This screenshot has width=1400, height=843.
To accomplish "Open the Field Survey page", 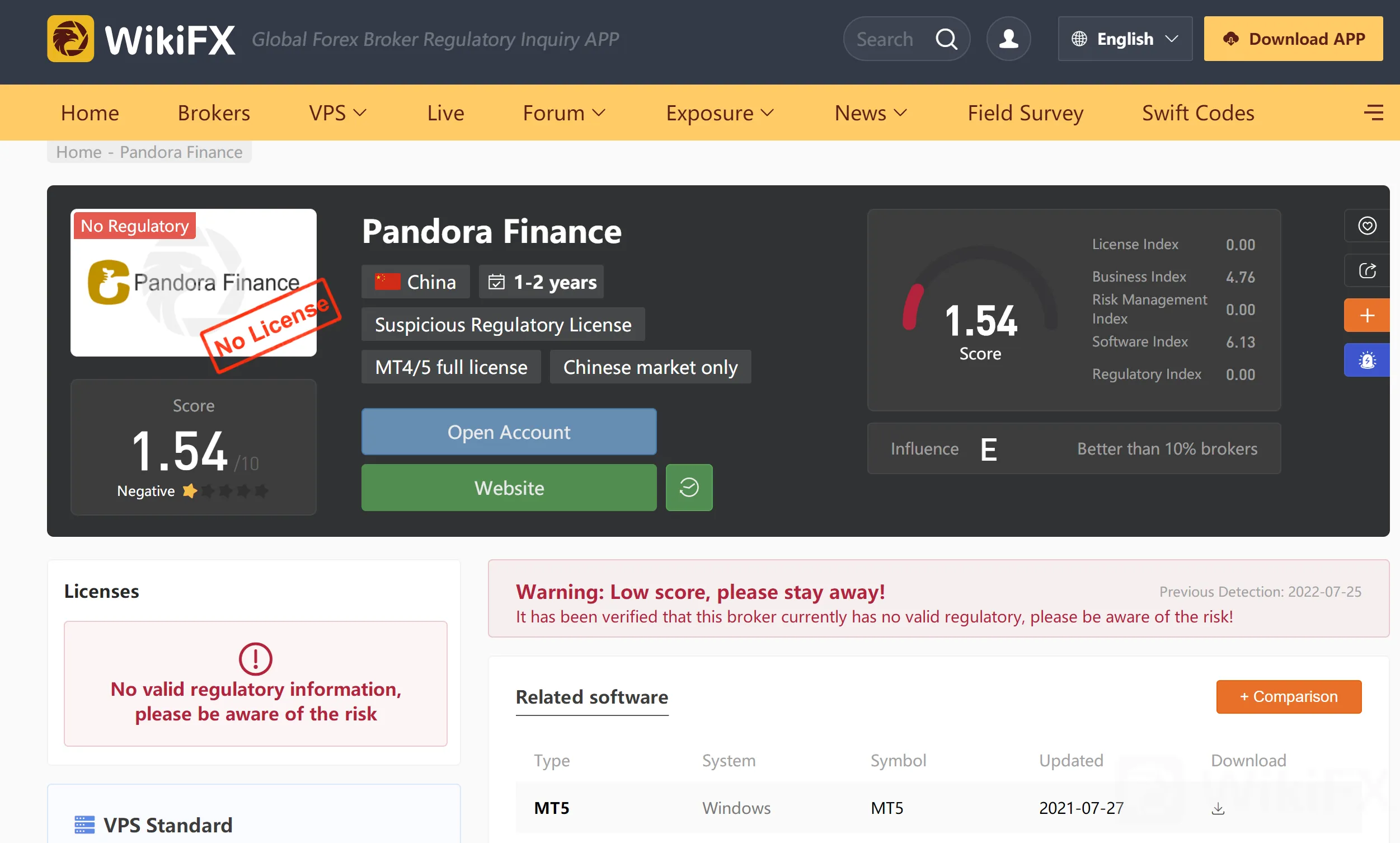I will coord(1025,113).
